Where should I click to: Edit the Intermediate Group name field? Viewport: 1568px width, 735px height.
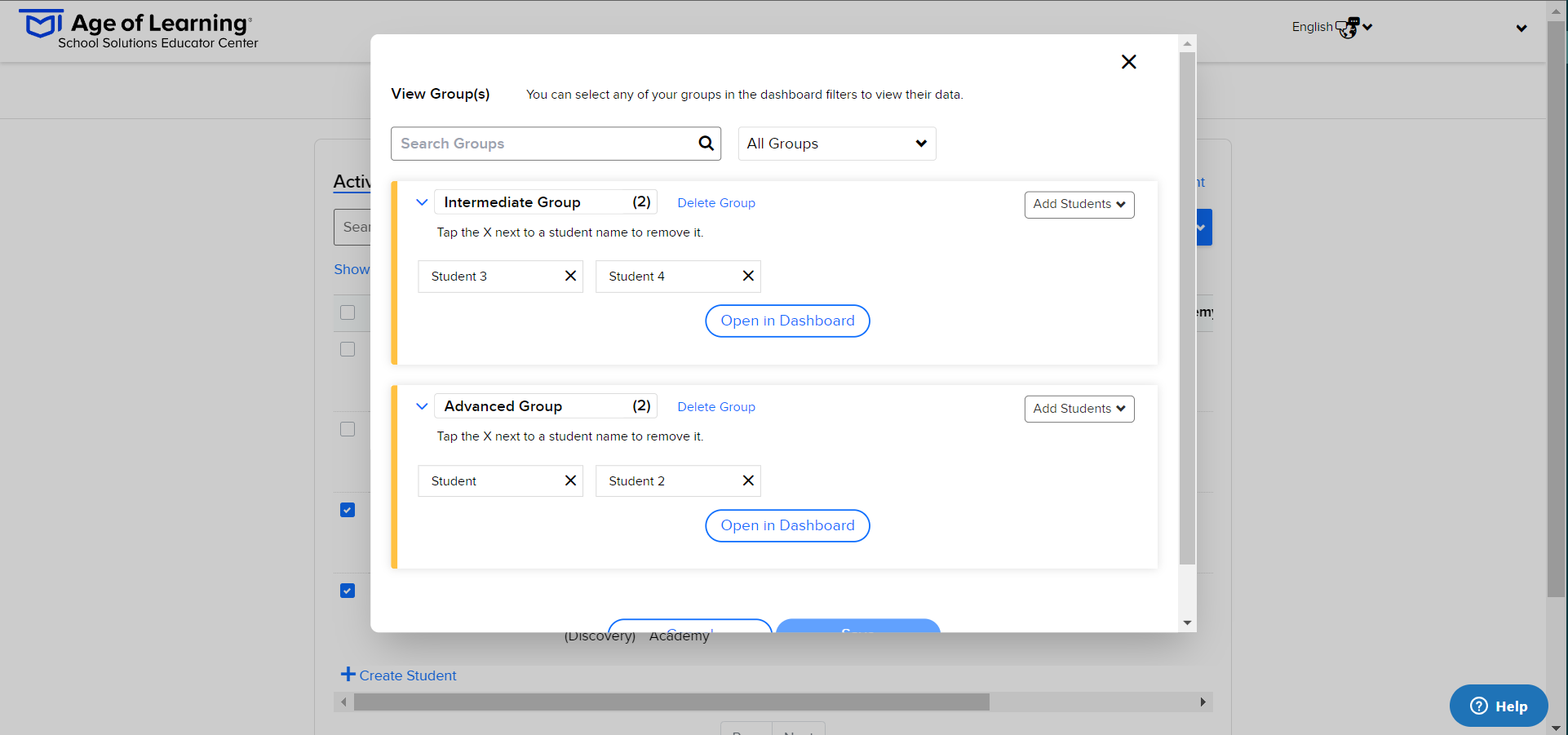tap(545, 202)
